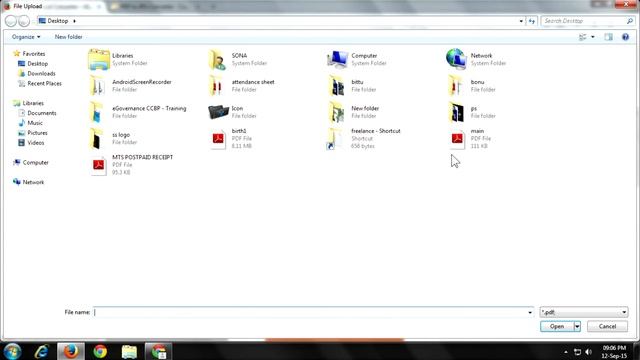Open the Windows Start orb
This screenshot has height=360, width=640.
(x=13, y=351)
